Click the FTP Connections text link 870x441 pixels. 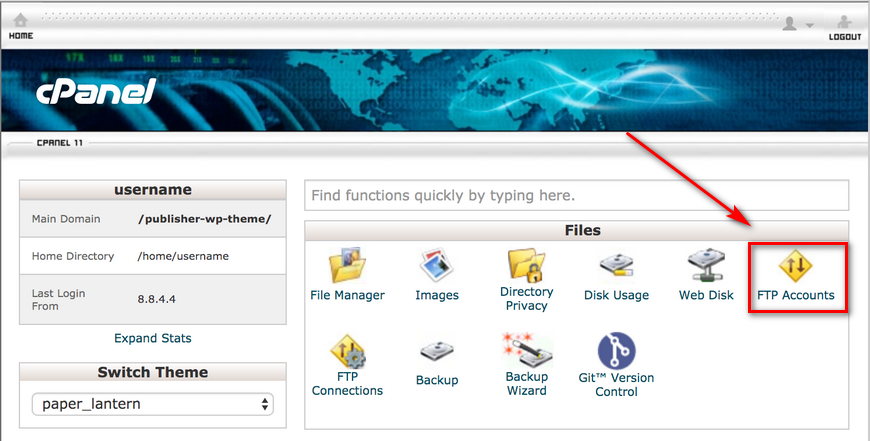tap(347, 383)
